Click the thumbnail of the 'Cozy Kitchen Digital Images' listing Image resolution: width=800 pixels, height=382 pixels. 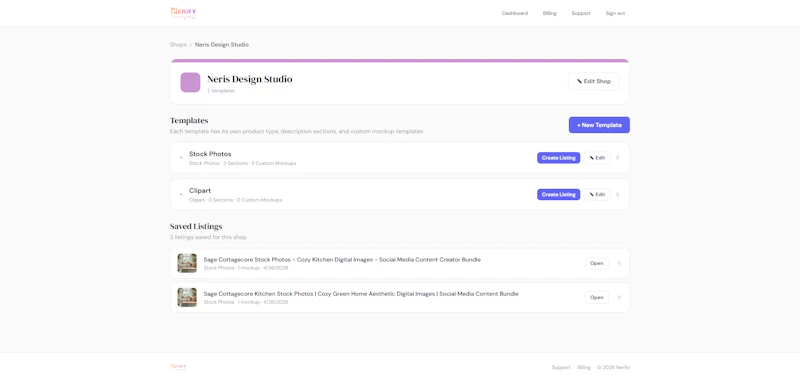coord(187,263)
